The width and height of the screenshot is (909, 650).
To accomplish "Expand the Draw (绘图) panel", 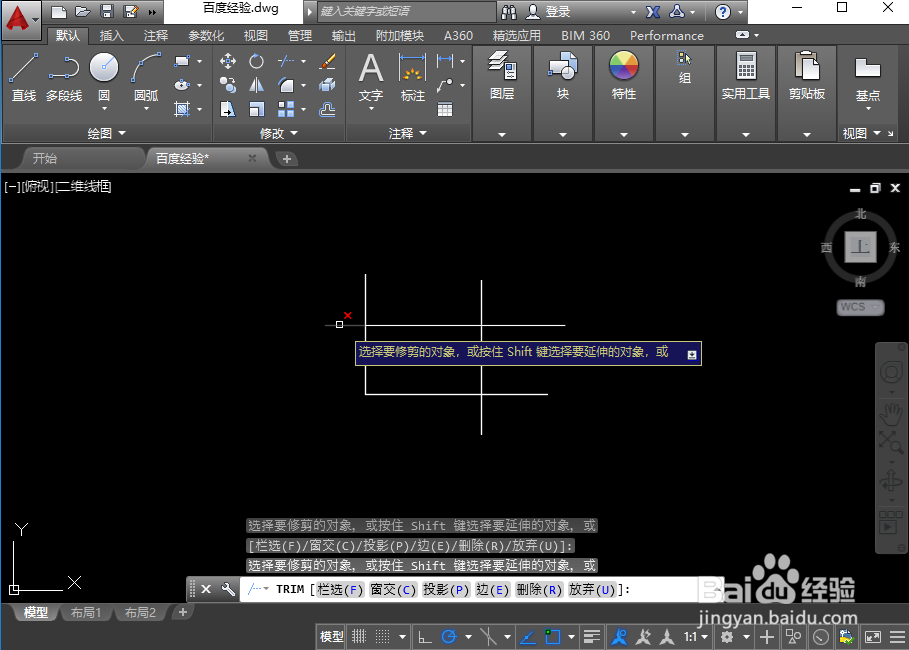I will coord(107,133).
